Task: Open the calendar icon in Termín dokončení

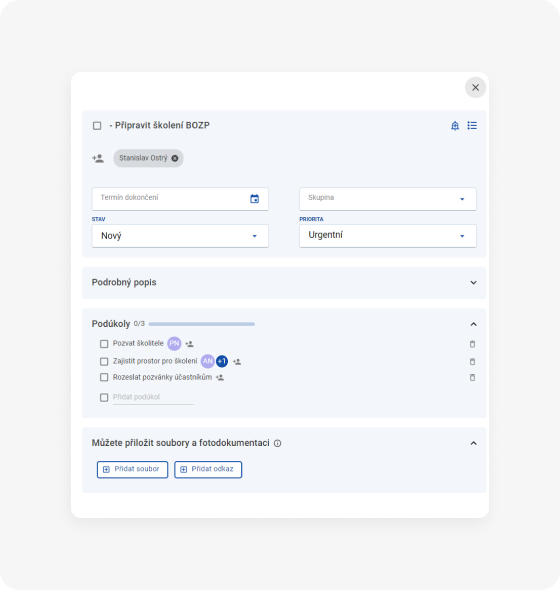Action: 254,199
